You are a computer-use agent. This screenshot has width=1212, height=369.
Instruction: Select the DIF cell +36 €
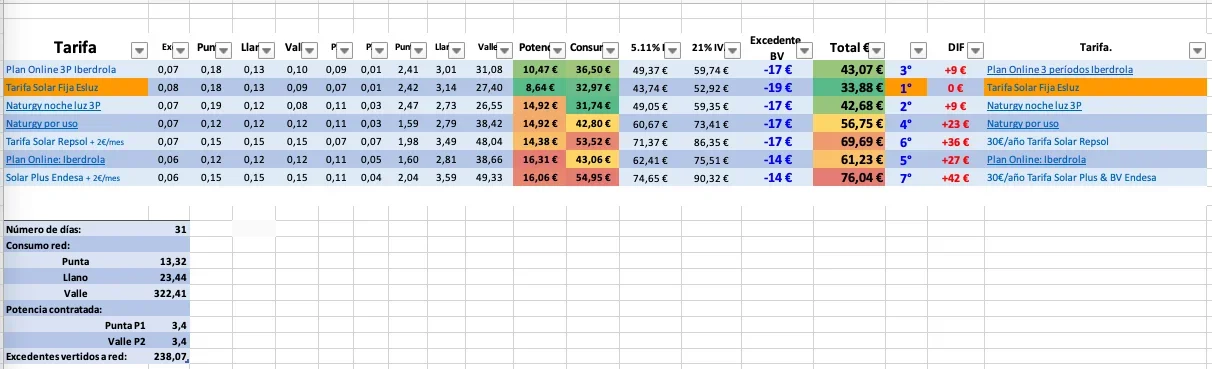click(956, 141)
